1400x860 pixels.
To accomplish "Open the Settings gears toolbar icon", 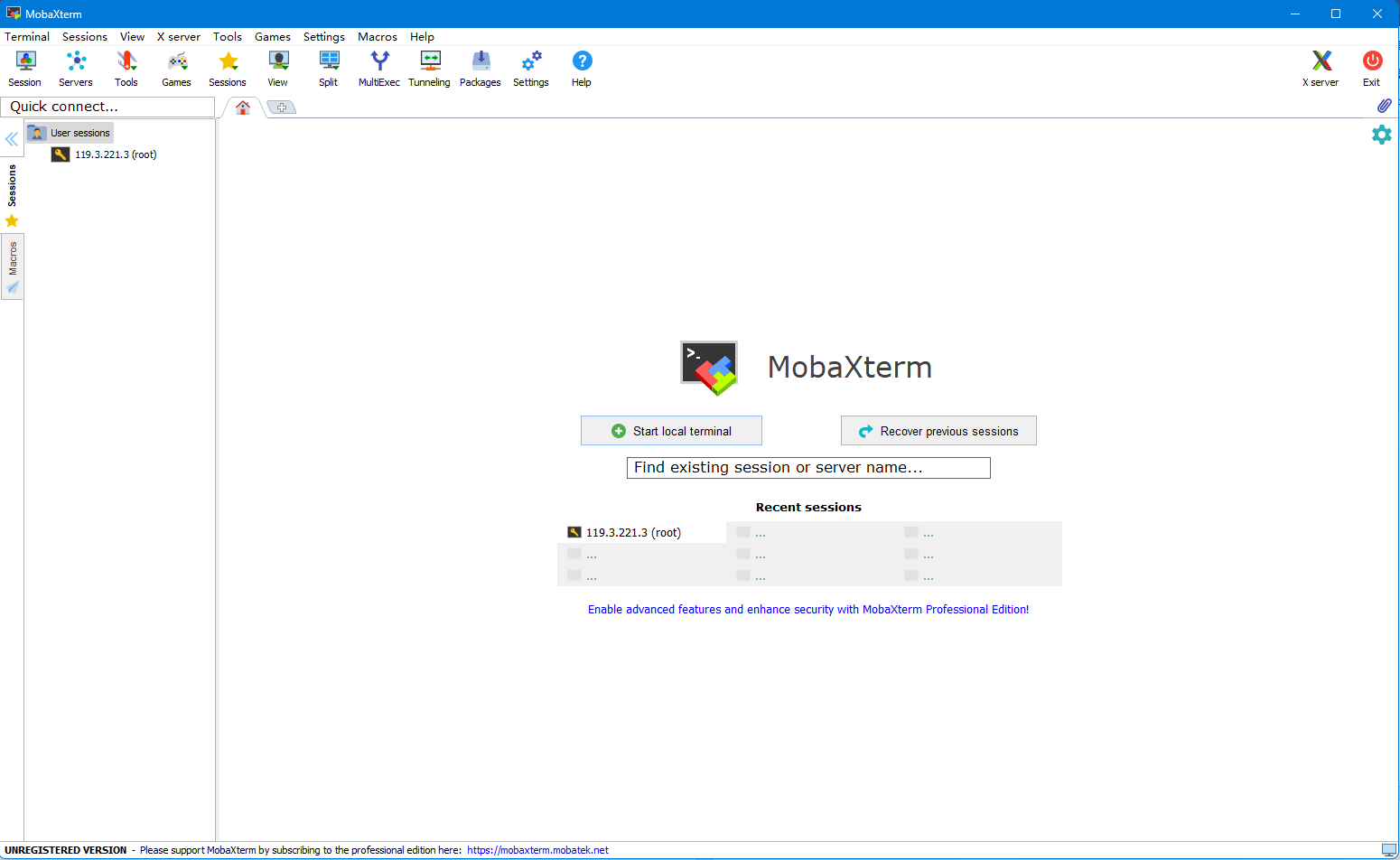I will click(x=531, y=69).
